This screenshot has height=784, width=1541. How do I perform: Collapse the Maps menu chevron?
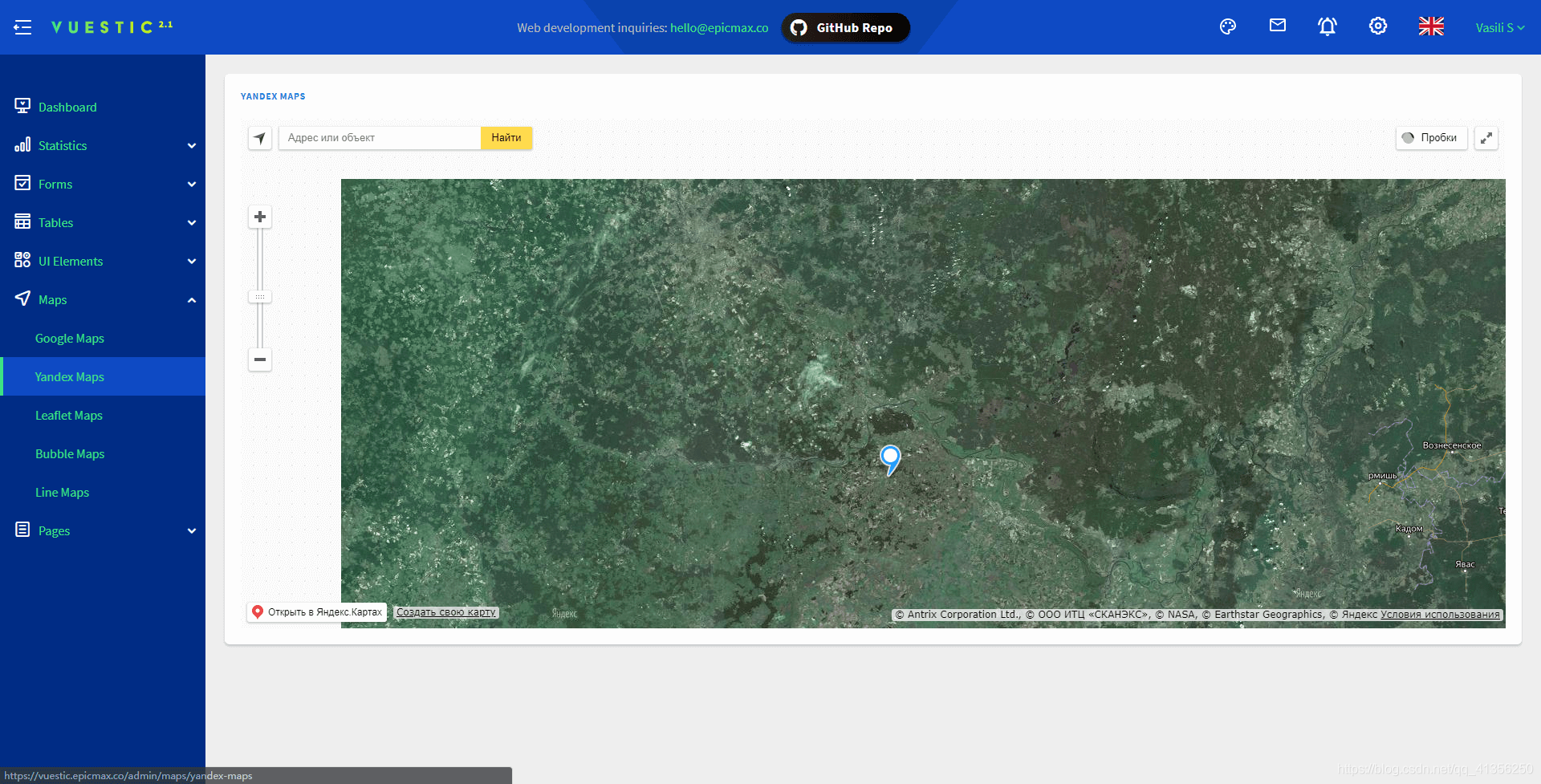pos(192,299)
